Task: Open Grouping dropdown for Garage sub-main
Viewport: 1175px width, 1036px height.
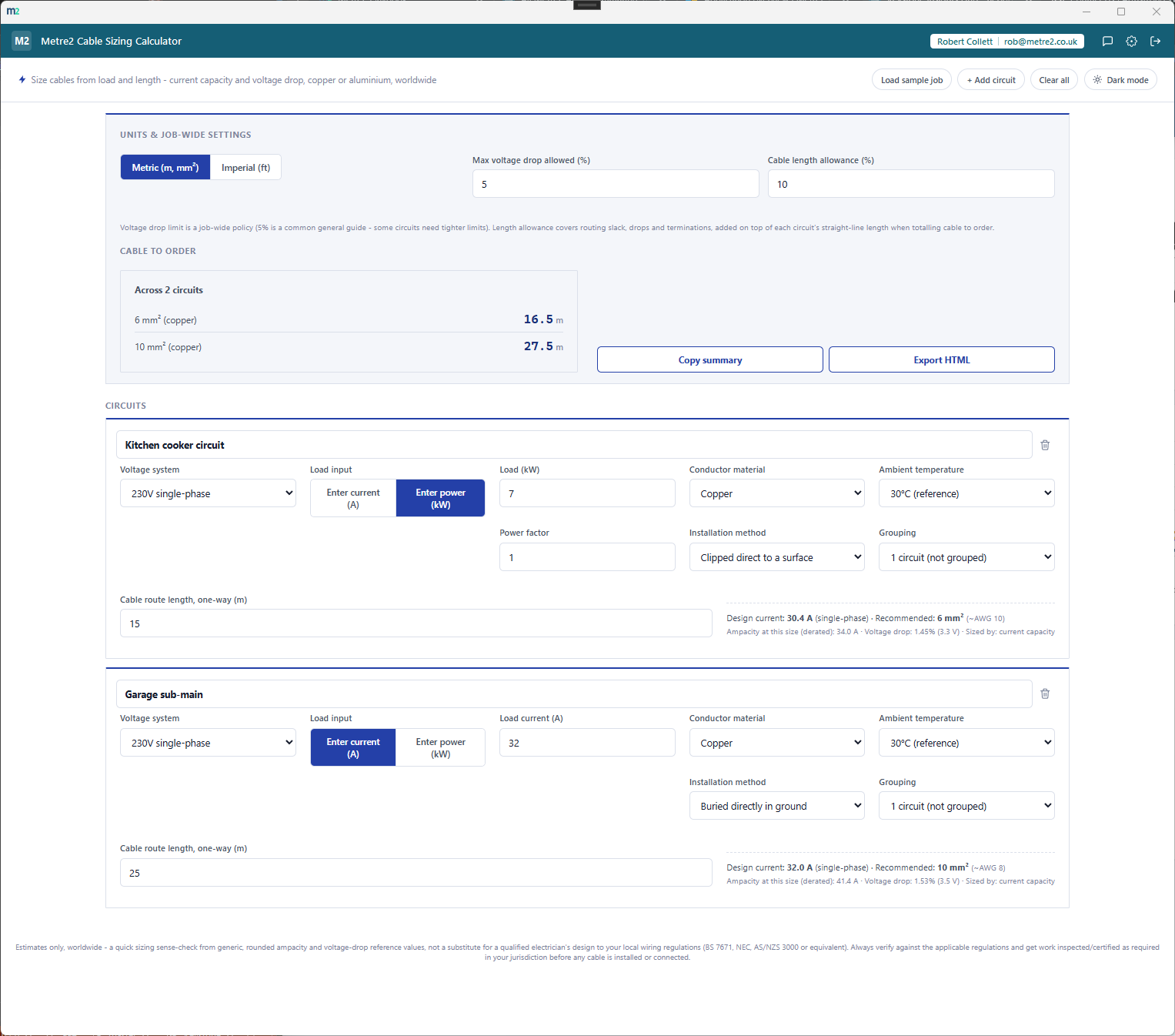Action: 966,806
